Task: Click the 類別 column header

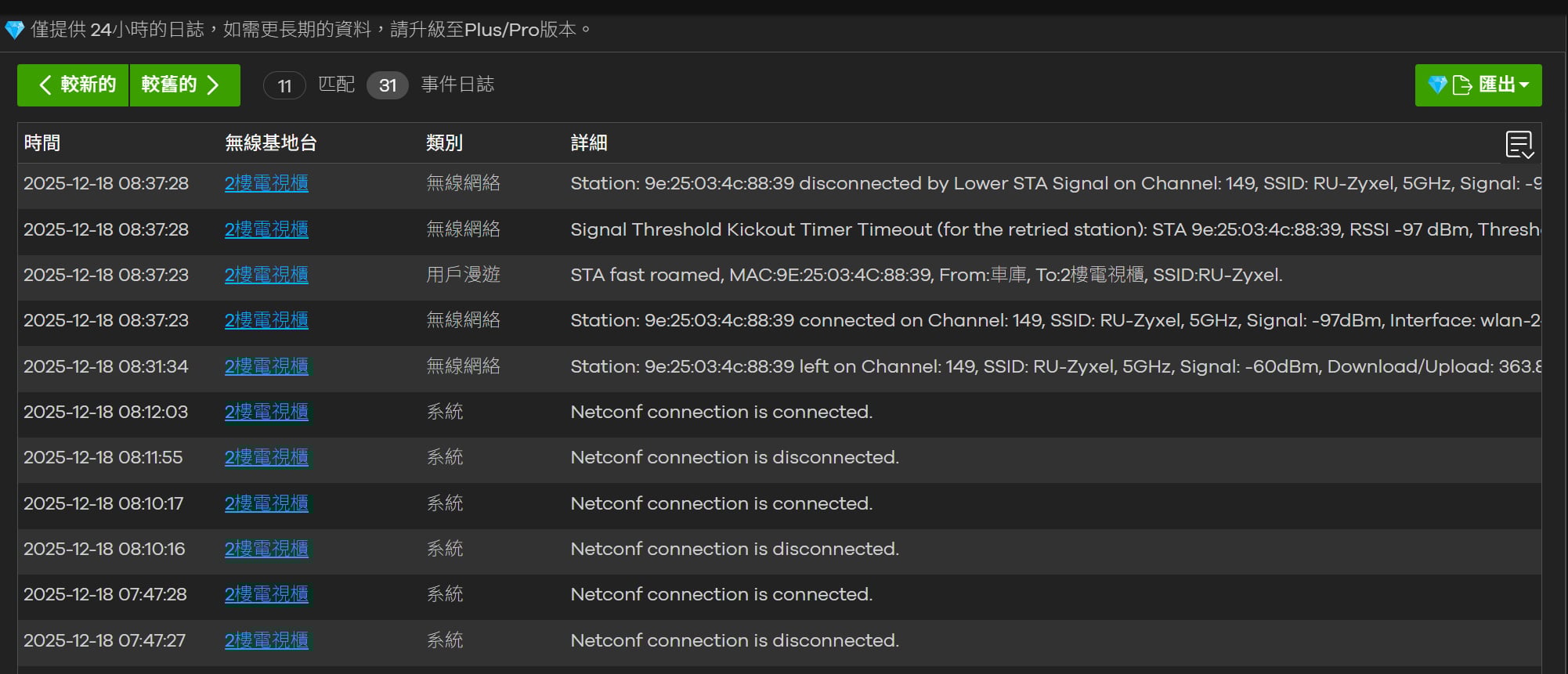Action: pyautogui.click(x=444, y=143)
